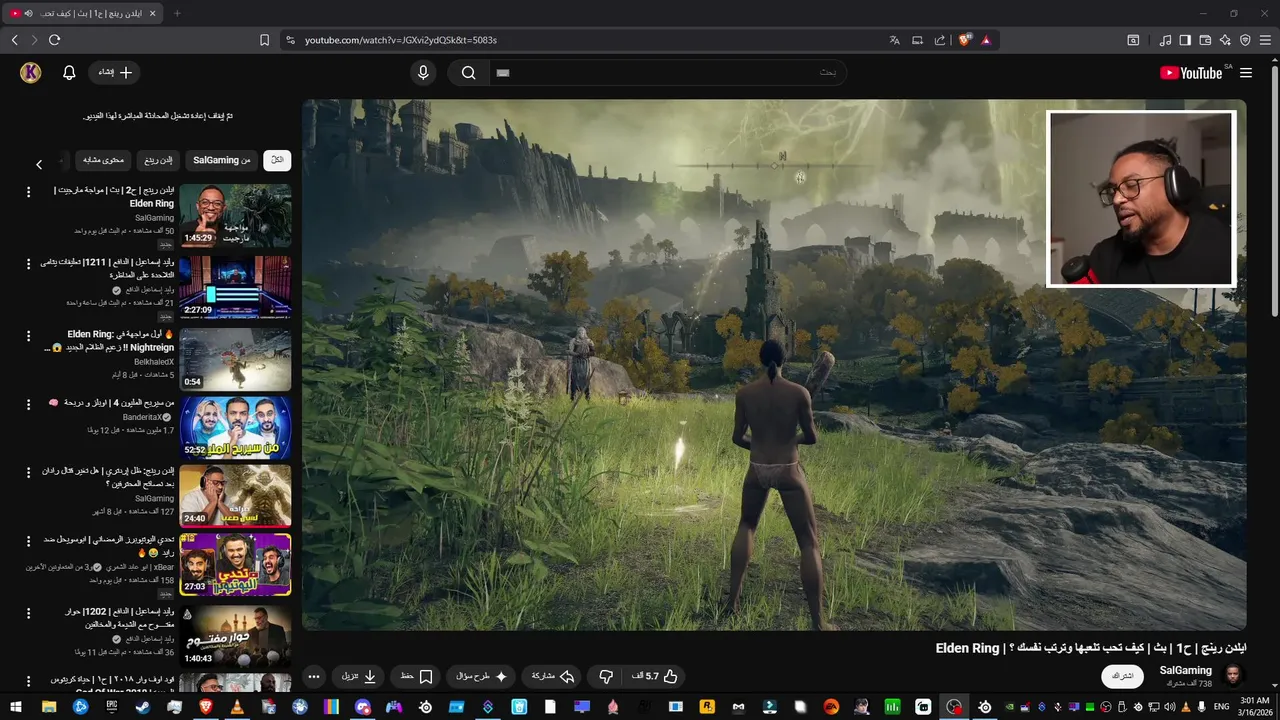Open options for من سيربح المليون video
Image resolution: width=1280 pixels, height=720 pixels.
(x=28, y=404)
